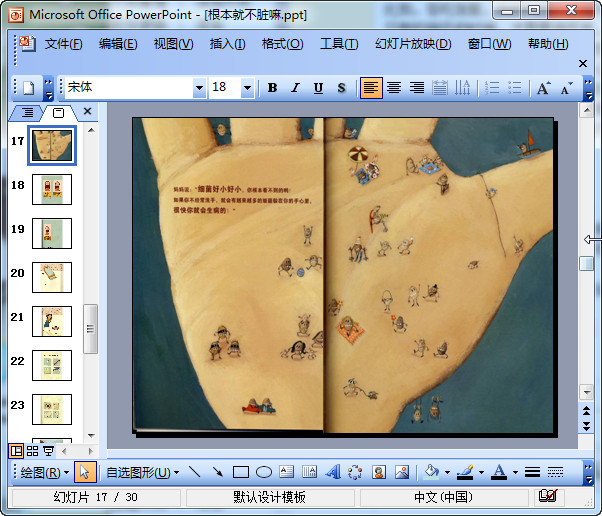Screen dimensions: 602x516
Task: Select slide 21 thumbnail
Action: tap(52, 321)
